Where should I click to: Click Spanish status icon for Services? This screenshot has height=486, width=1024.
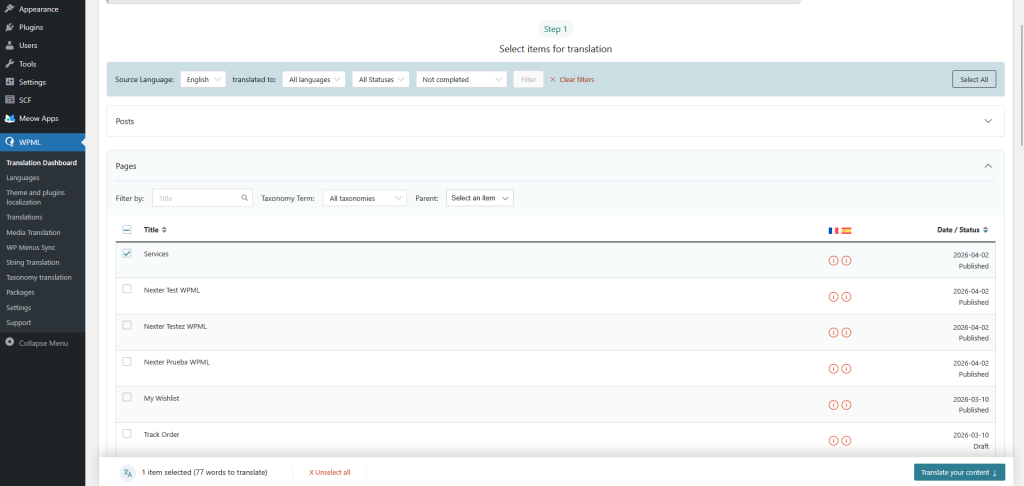pos(846,261)
